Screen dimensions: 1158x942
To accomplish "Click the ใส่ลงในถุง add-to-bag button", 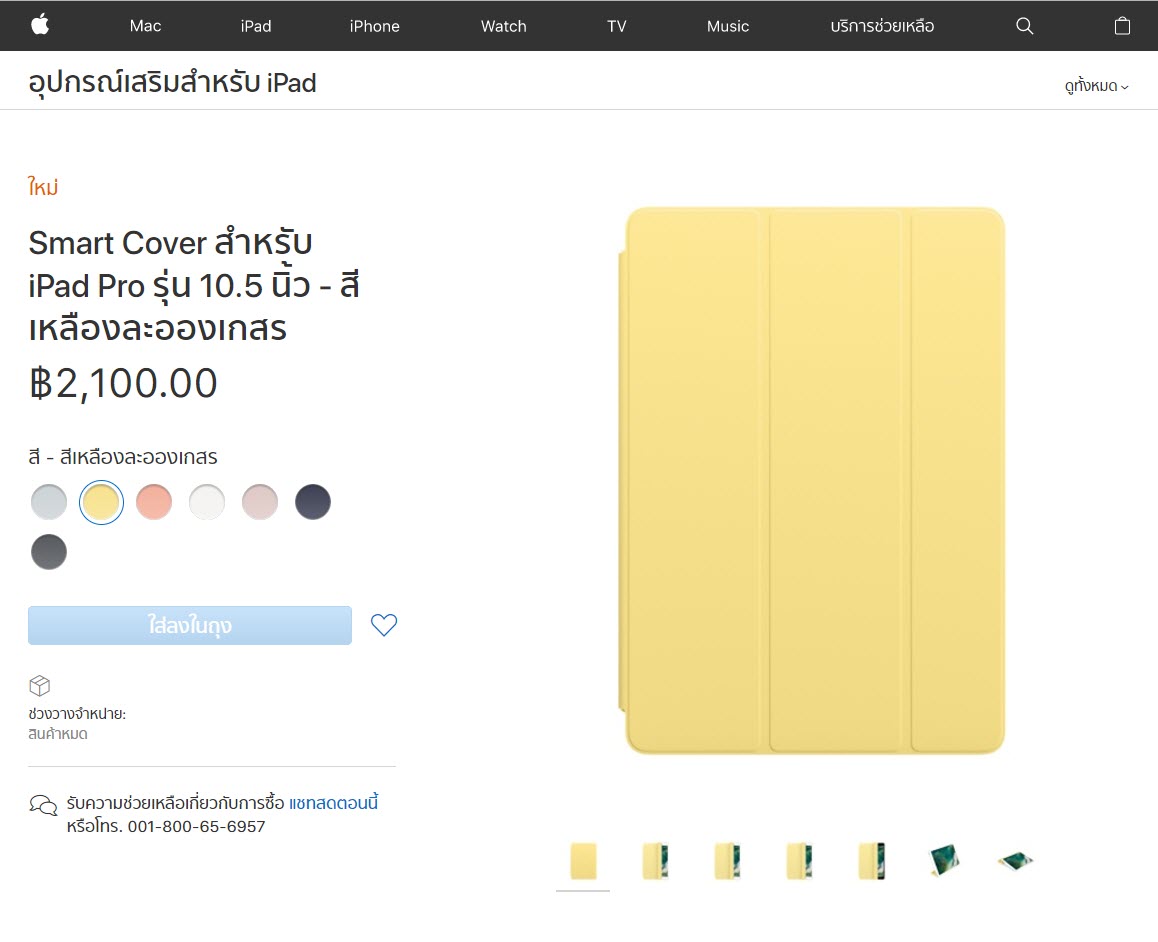I will pos(189,624).
